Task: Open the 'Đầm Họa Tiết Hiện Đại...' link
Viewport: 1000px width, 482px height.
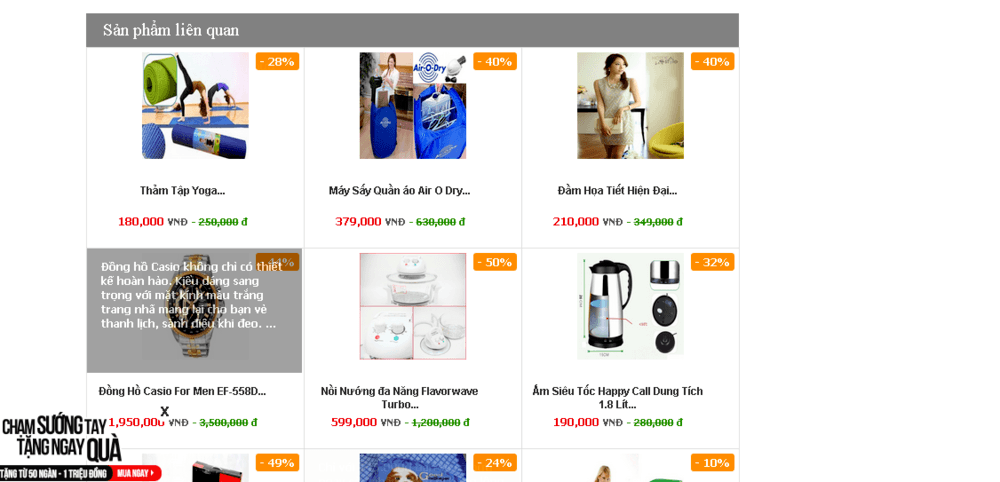Action: [x=617, y=191]
